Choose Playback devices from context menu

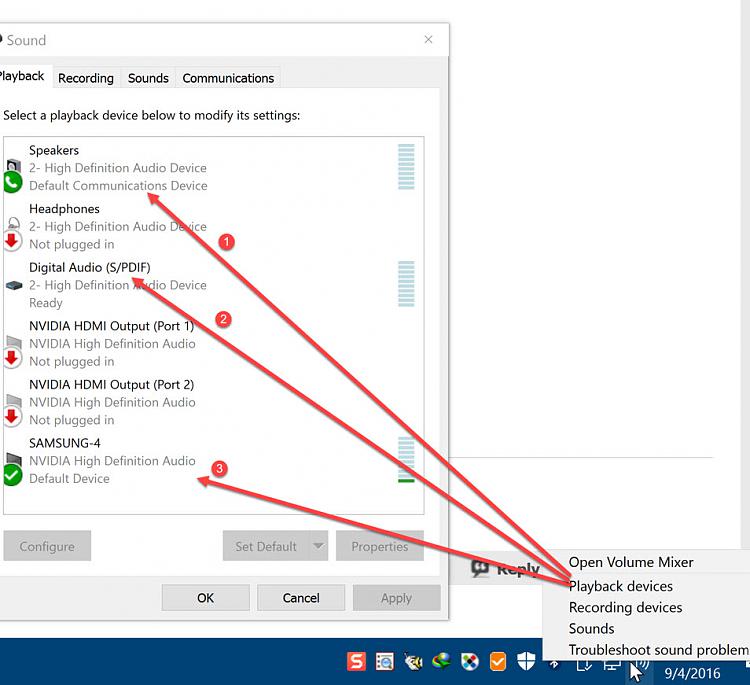coord(620,586)
